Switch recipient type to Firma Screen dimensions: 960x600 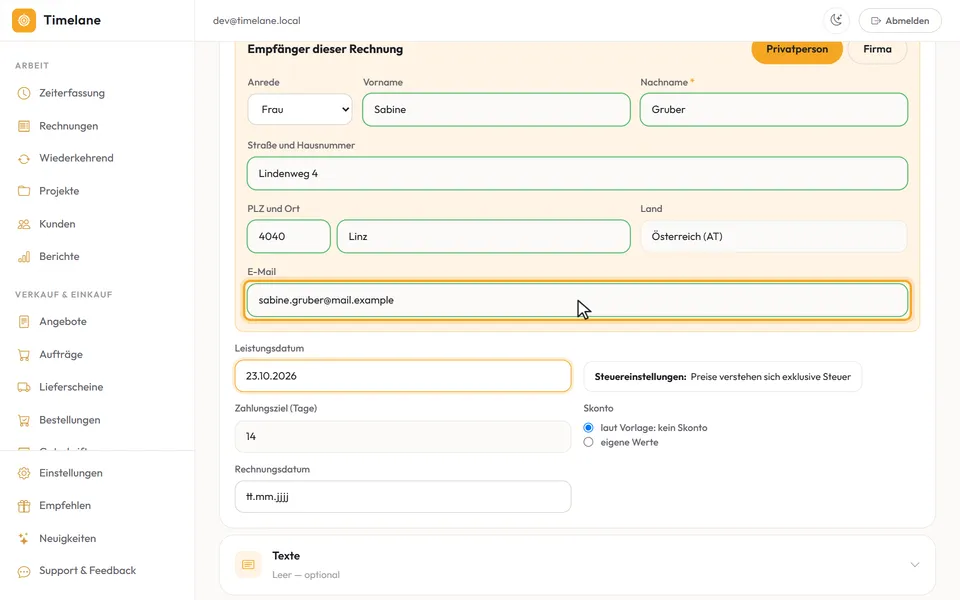click(877, 49)
